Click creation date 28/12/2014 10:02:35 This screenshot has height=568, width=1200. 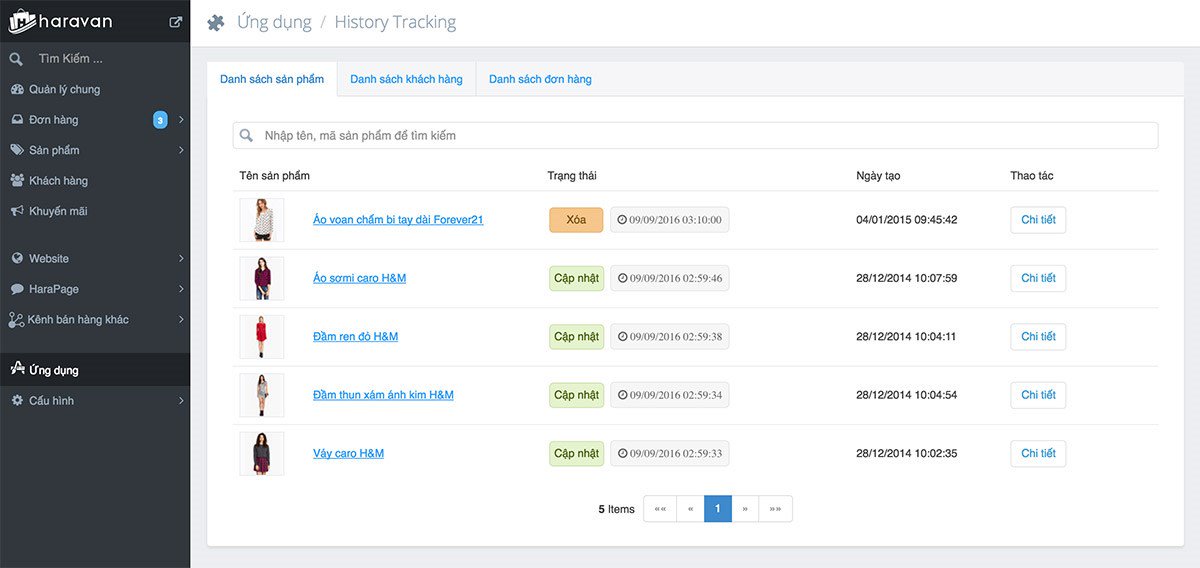tap(907, 453)
